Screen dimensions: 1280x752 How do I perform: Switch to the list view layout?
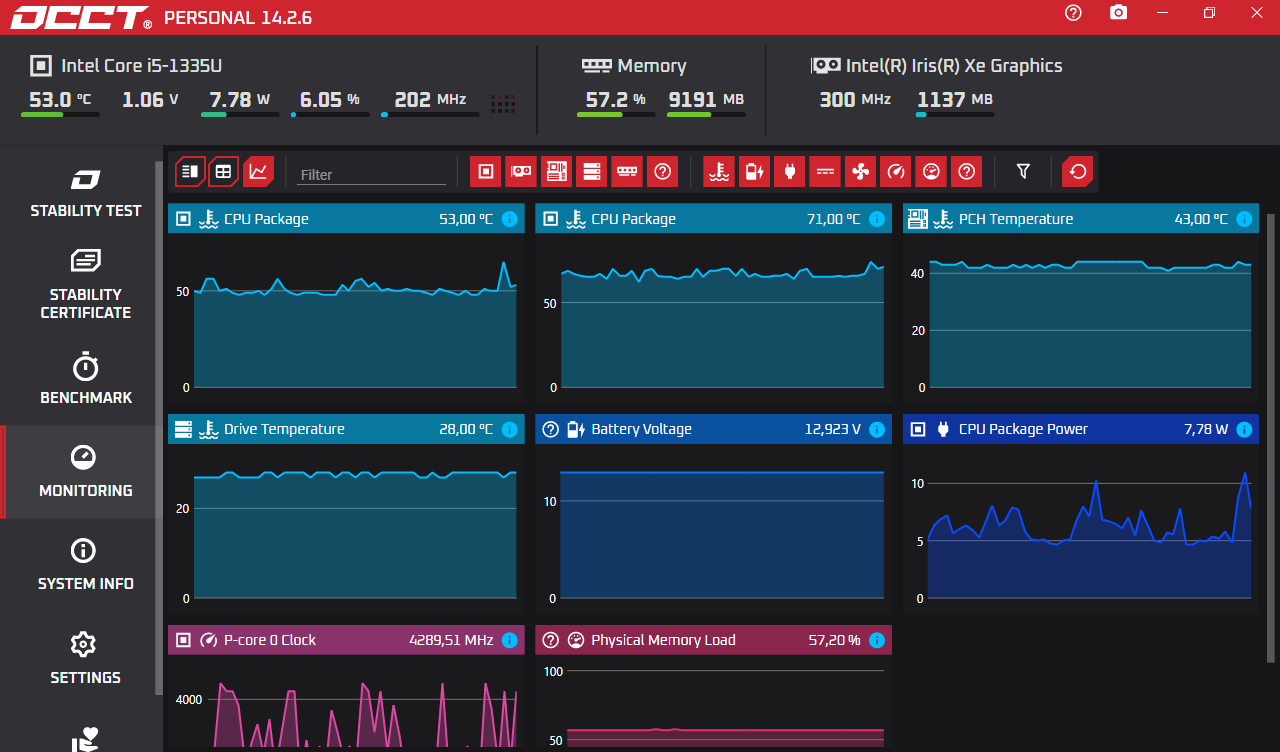click(x=190, y=172)
